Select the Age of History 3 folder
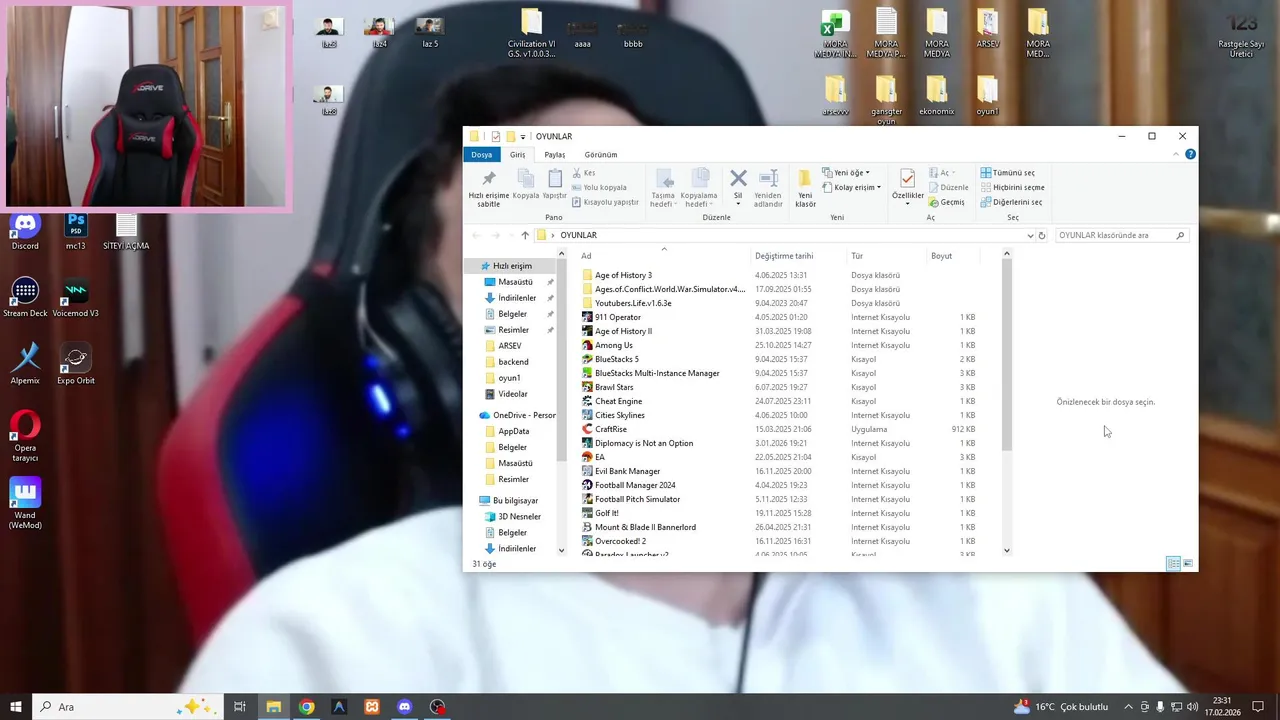 623,275
